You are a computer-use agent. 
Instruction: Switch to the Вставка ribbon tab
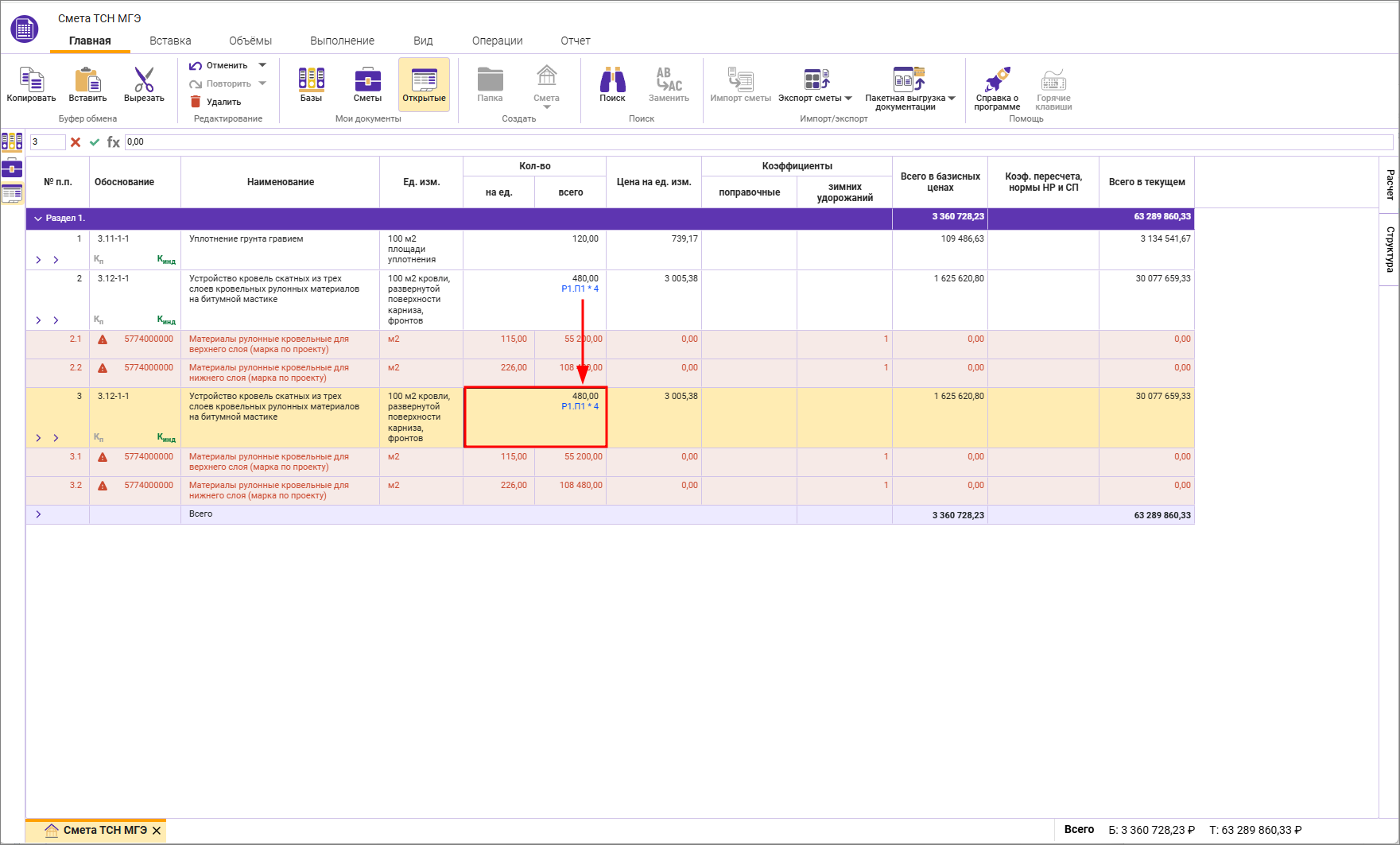click(x=170, y=41)
